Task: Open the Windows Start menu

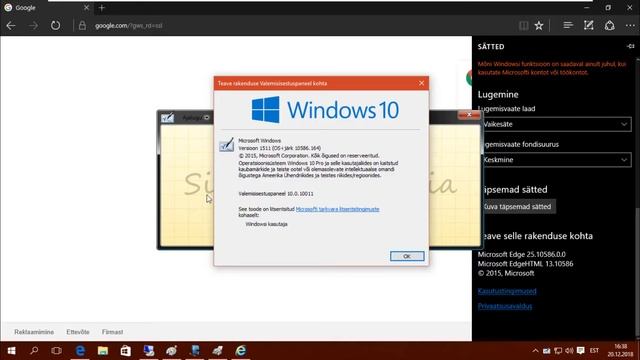Action: coord(11,351)
